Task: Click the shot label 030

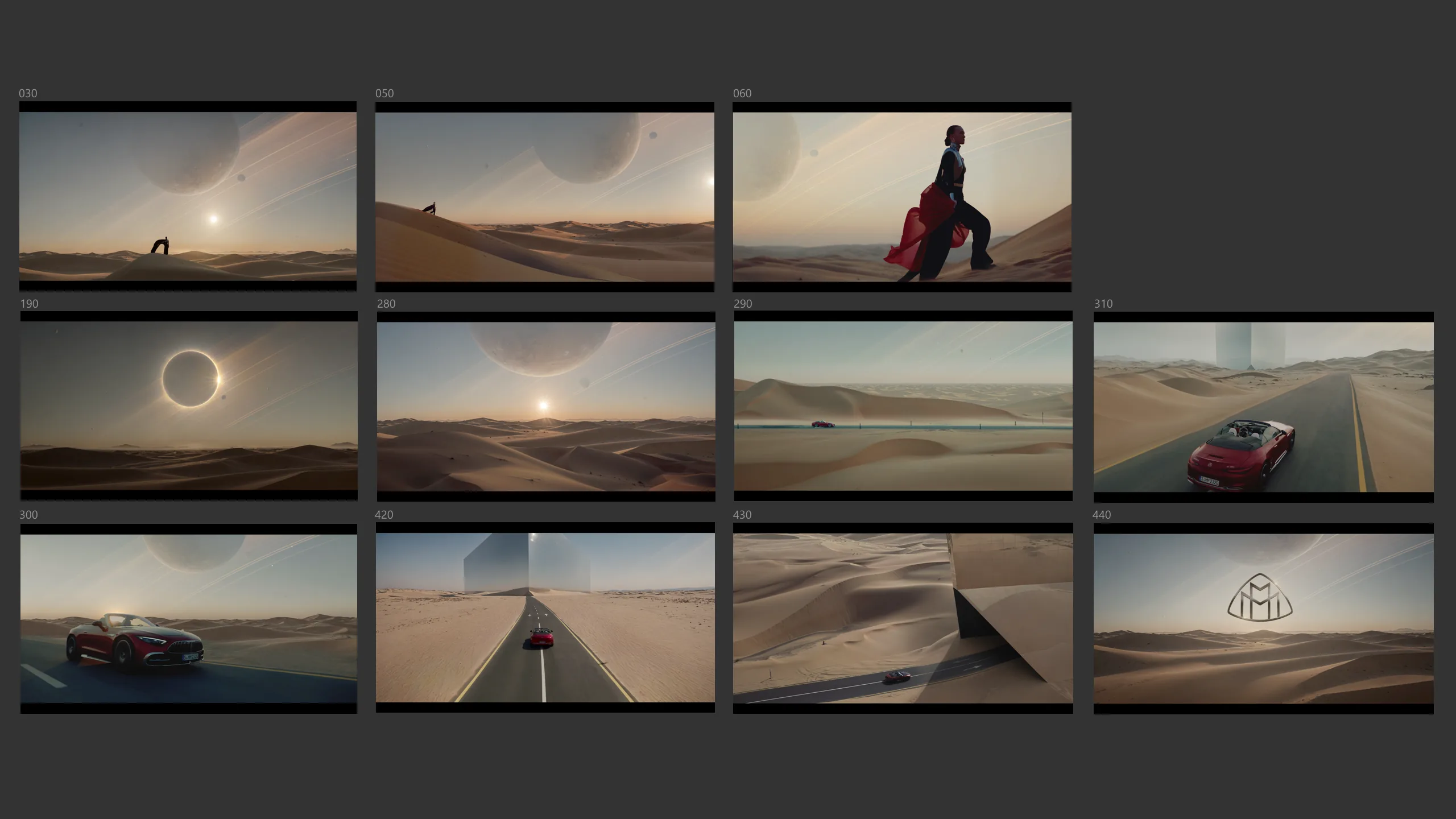Action: click(28, 93)
